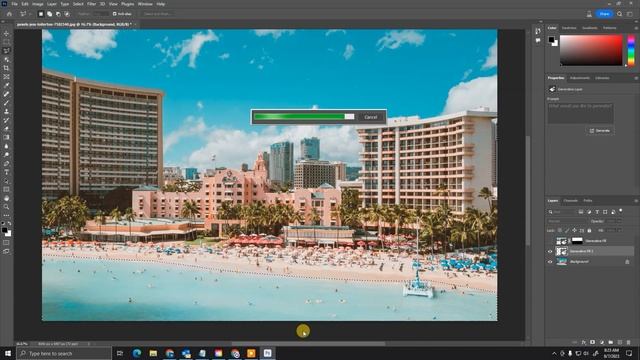The width and height of the screenshot is (640, 360).
Task: Open the Properties panel flyout menu
Action: click(636, 78)
